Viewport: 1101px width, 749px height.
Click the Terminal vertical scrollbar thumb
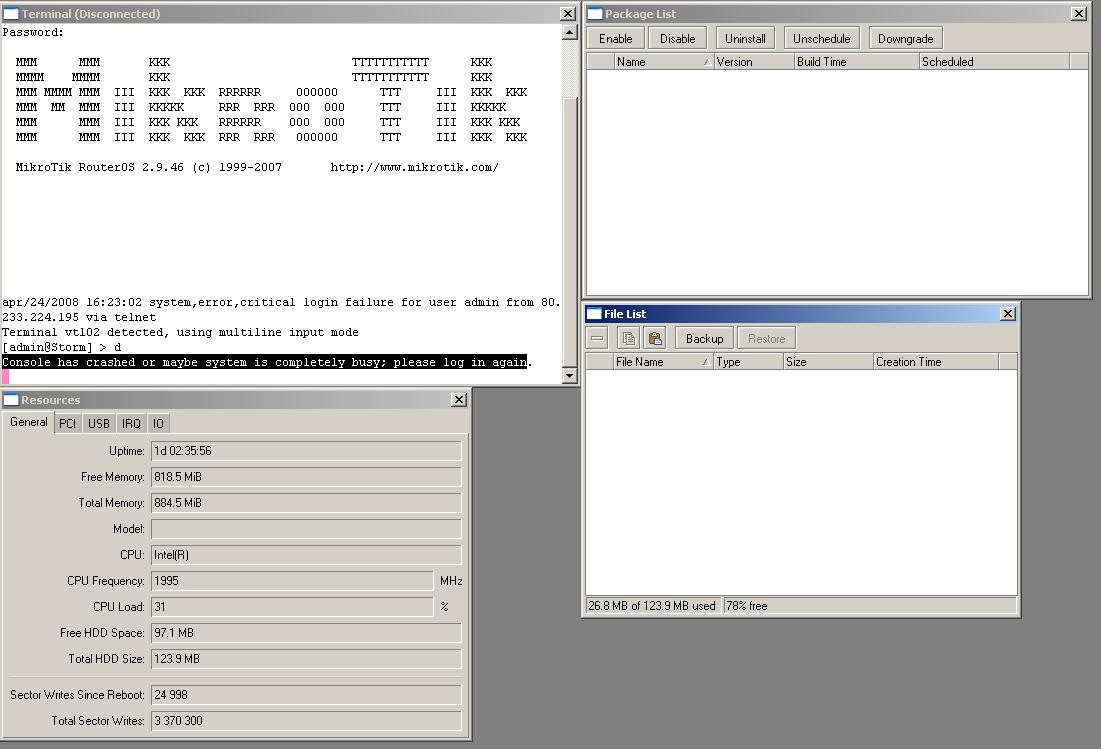(569, 232)
